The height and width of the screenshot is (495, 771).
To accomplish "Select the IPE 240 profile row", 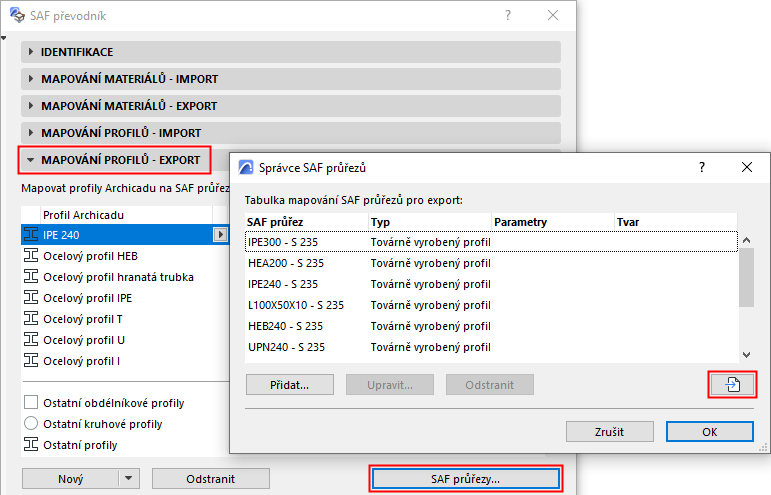I will click(x=125, y=234).
